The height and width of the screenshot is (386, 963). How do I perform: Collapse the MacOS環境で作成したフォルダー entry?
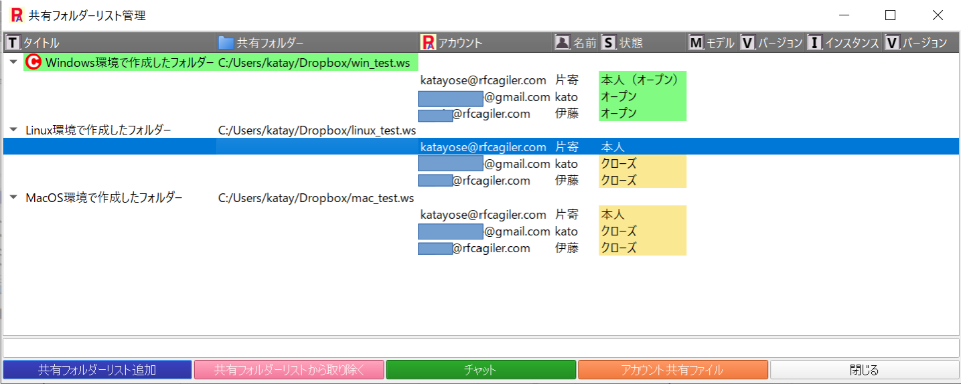pos(13,198)
